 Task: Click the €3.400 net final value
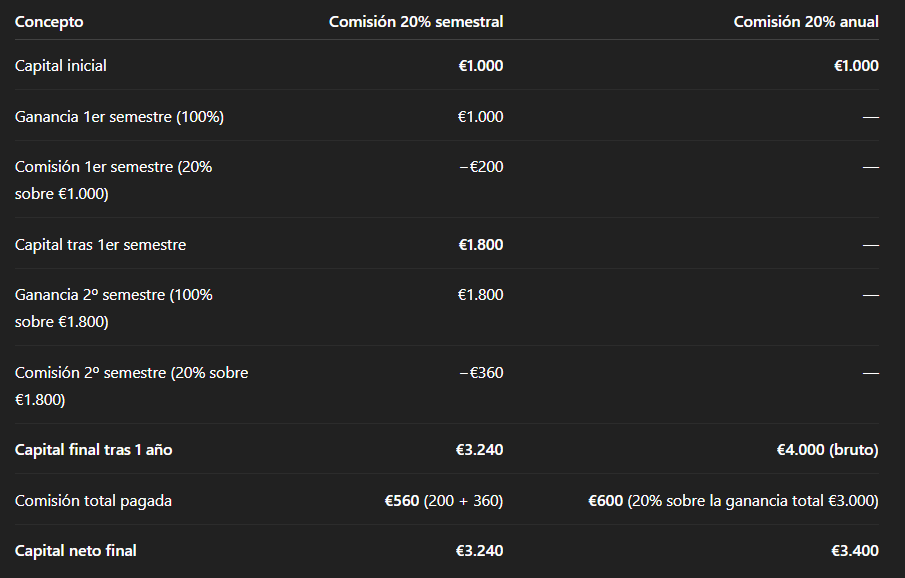coord(854,551)
